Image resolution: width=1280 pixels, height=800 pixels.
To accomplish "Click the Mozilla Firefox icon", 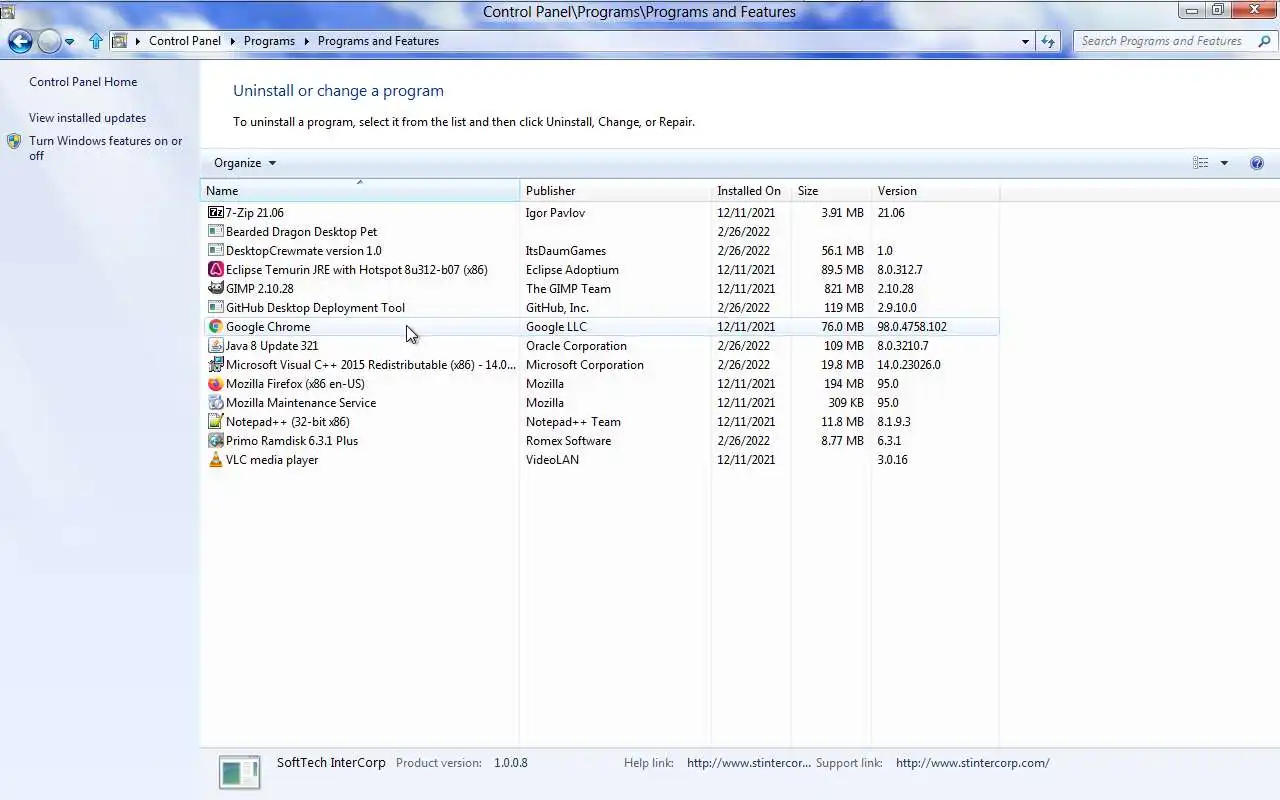I will (x=215, y=383).
